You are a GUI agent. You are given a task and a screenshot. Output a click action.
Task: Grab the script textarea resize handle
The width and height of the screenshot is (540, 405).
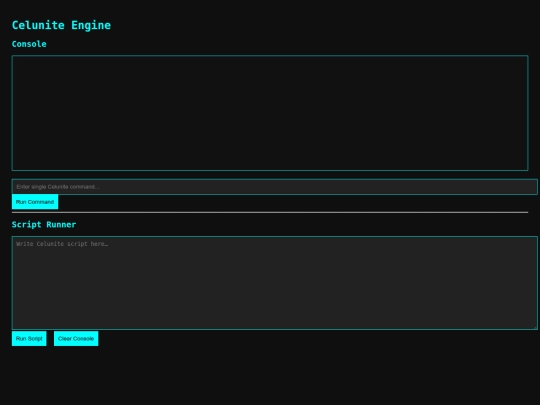coord(535,327)
